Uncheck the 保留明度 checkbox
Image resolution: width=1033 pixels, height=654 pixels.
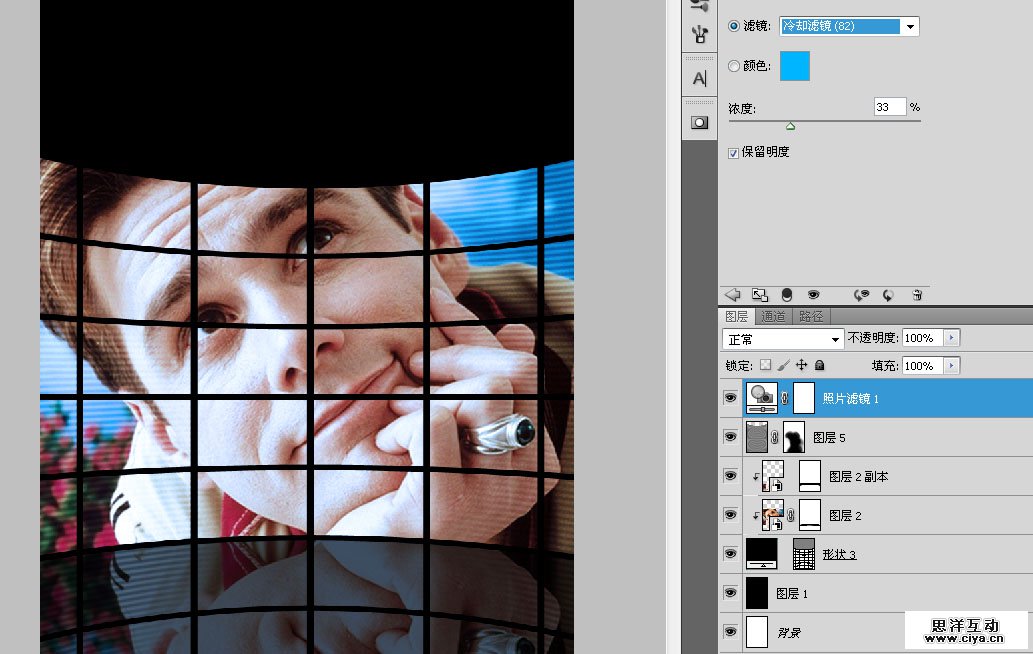pyautogui.click(x=733, y=153)
